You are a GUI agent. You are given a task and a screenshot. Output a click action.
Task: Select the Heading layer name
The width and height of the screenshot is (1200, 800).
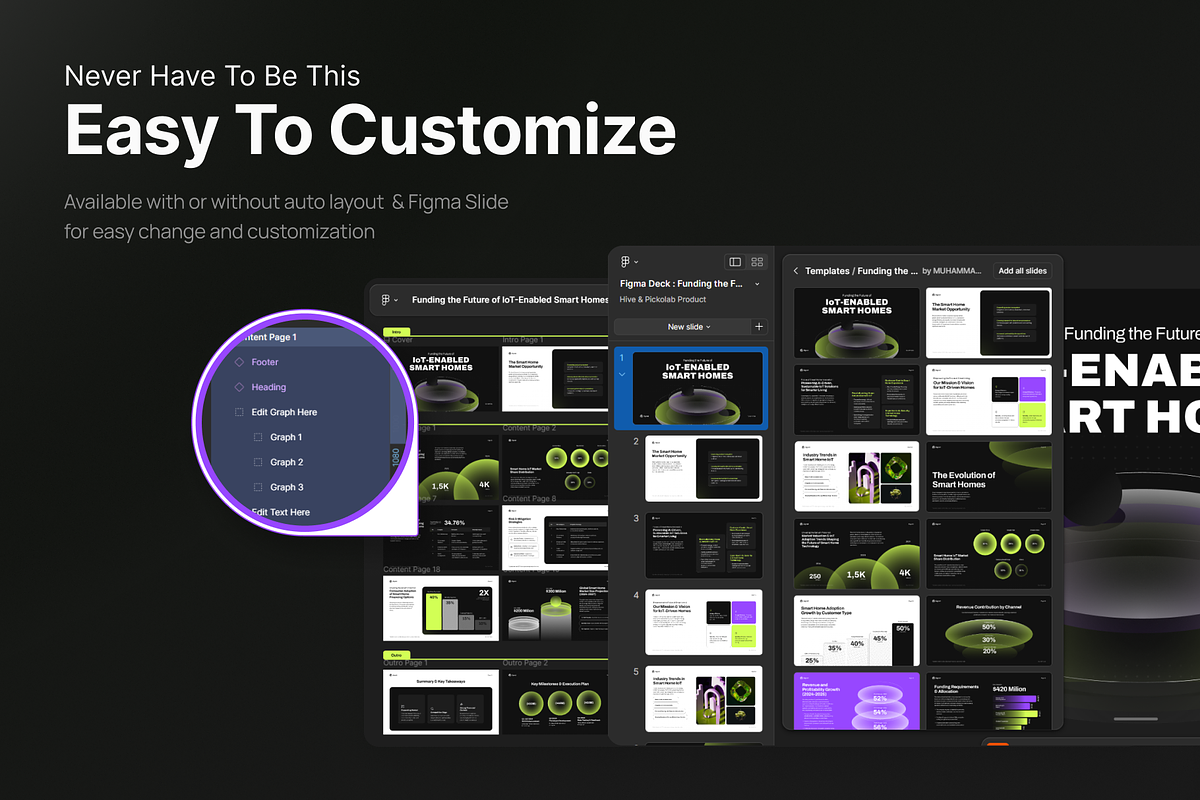coord(269,387)
